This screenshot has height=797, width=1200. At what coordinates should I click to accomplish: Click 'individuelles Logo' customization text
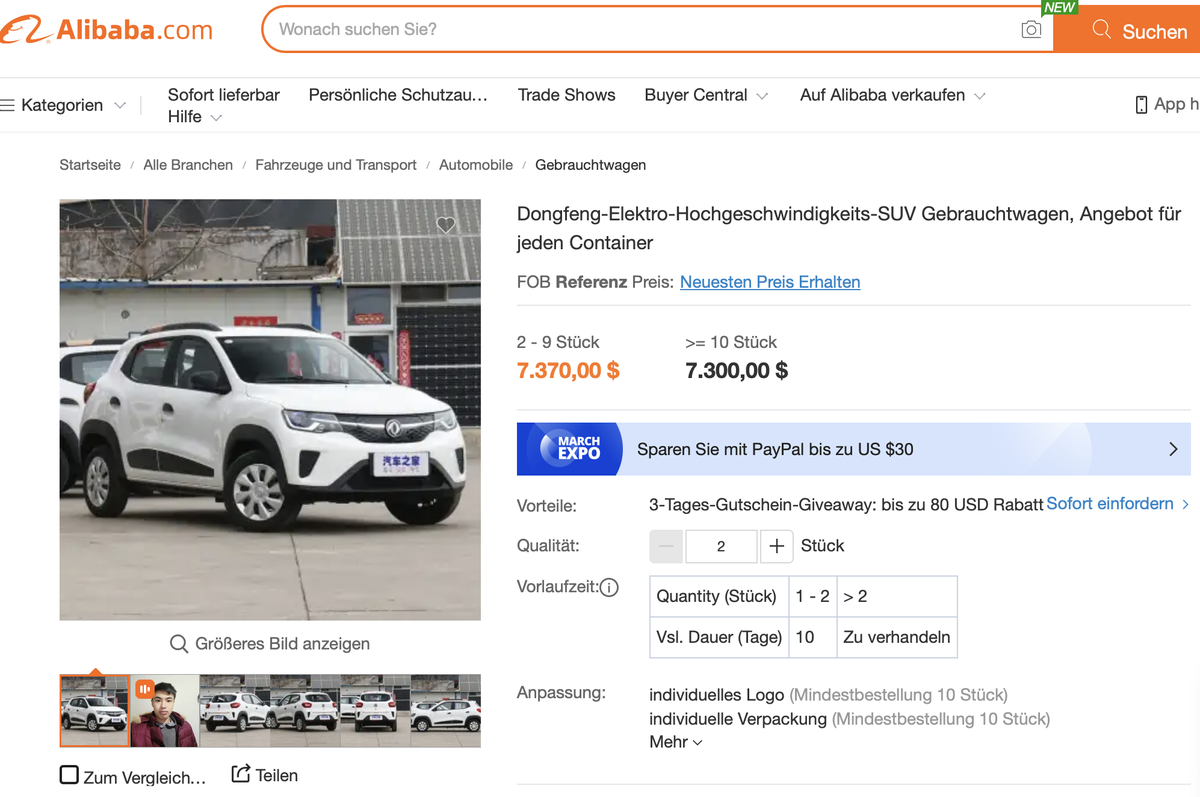click(x=717, y=695)
